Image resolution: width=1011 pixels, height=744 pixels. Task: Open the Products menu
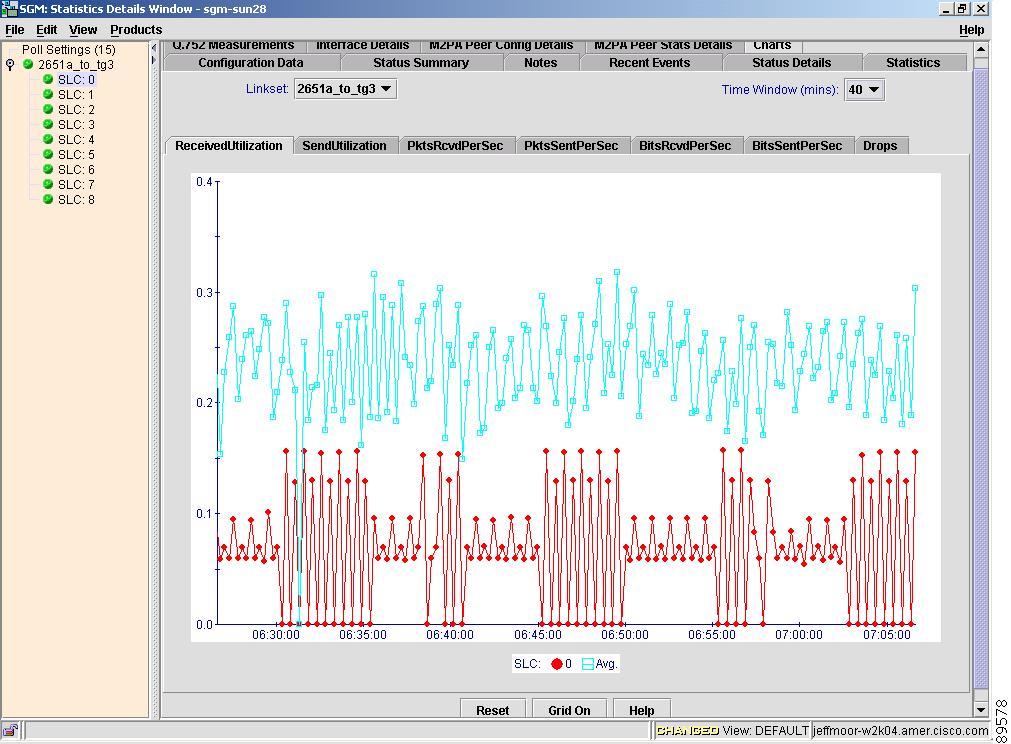tap(136, 30)
